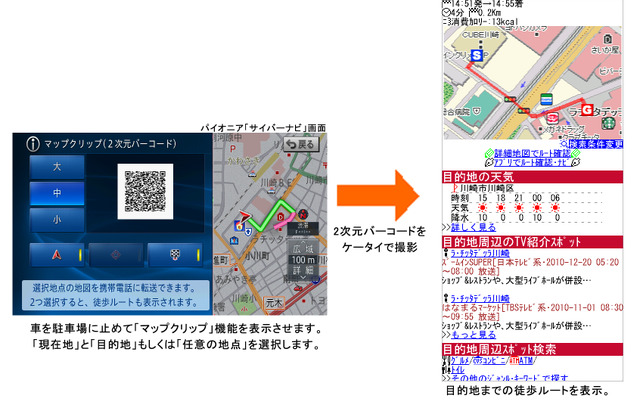Tap the fork-knife icon beside グルメ
The height and width of the screenshot is (400, 640).
(447, 361)
